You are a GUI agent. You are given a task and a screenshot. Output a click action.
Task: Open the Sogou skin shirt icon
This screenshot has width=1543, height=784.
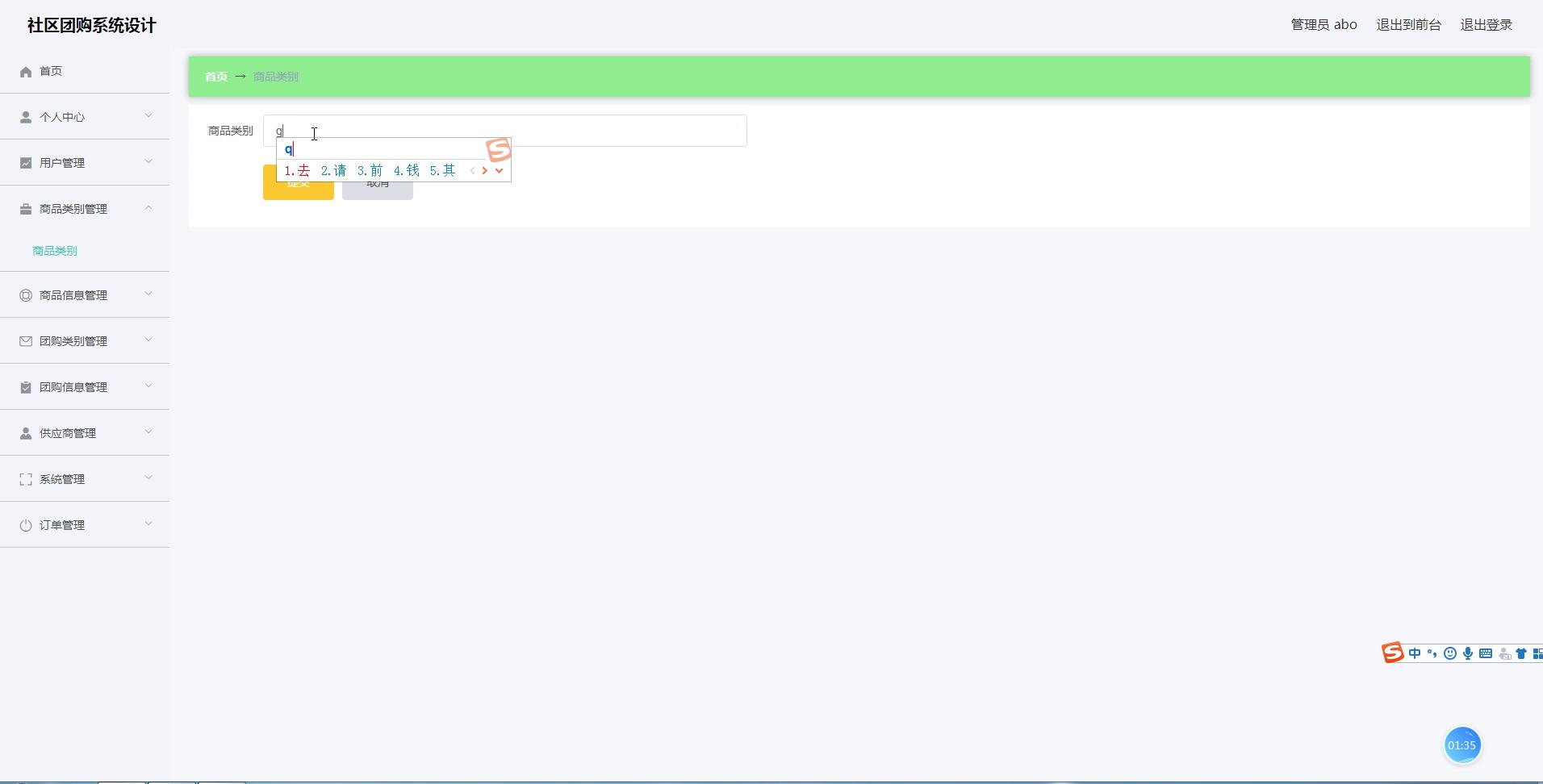(1520, 653)
